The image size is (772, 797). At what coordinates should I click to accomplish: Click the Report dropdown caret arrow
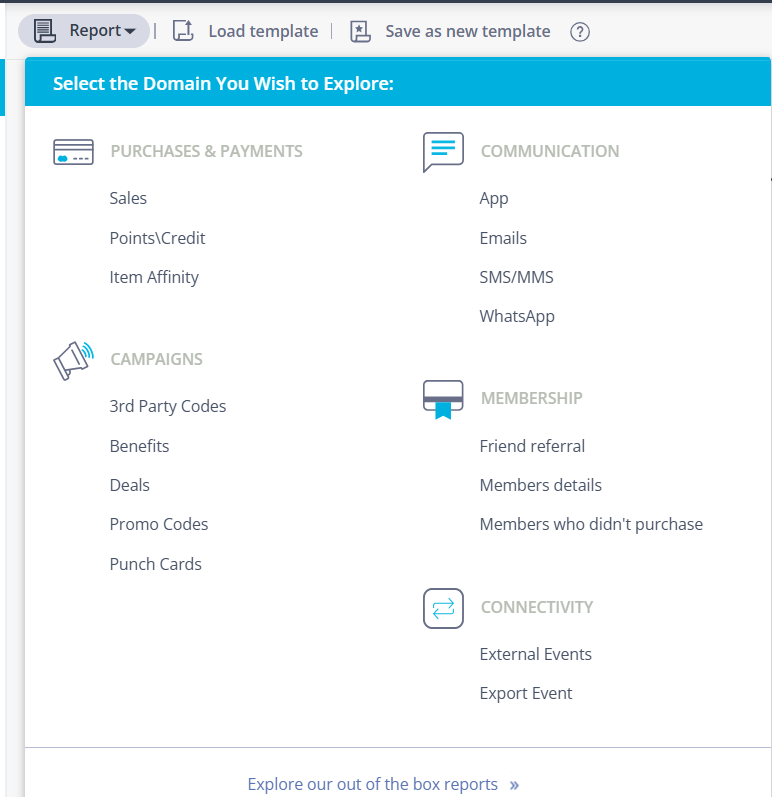[x=130, y=32]
